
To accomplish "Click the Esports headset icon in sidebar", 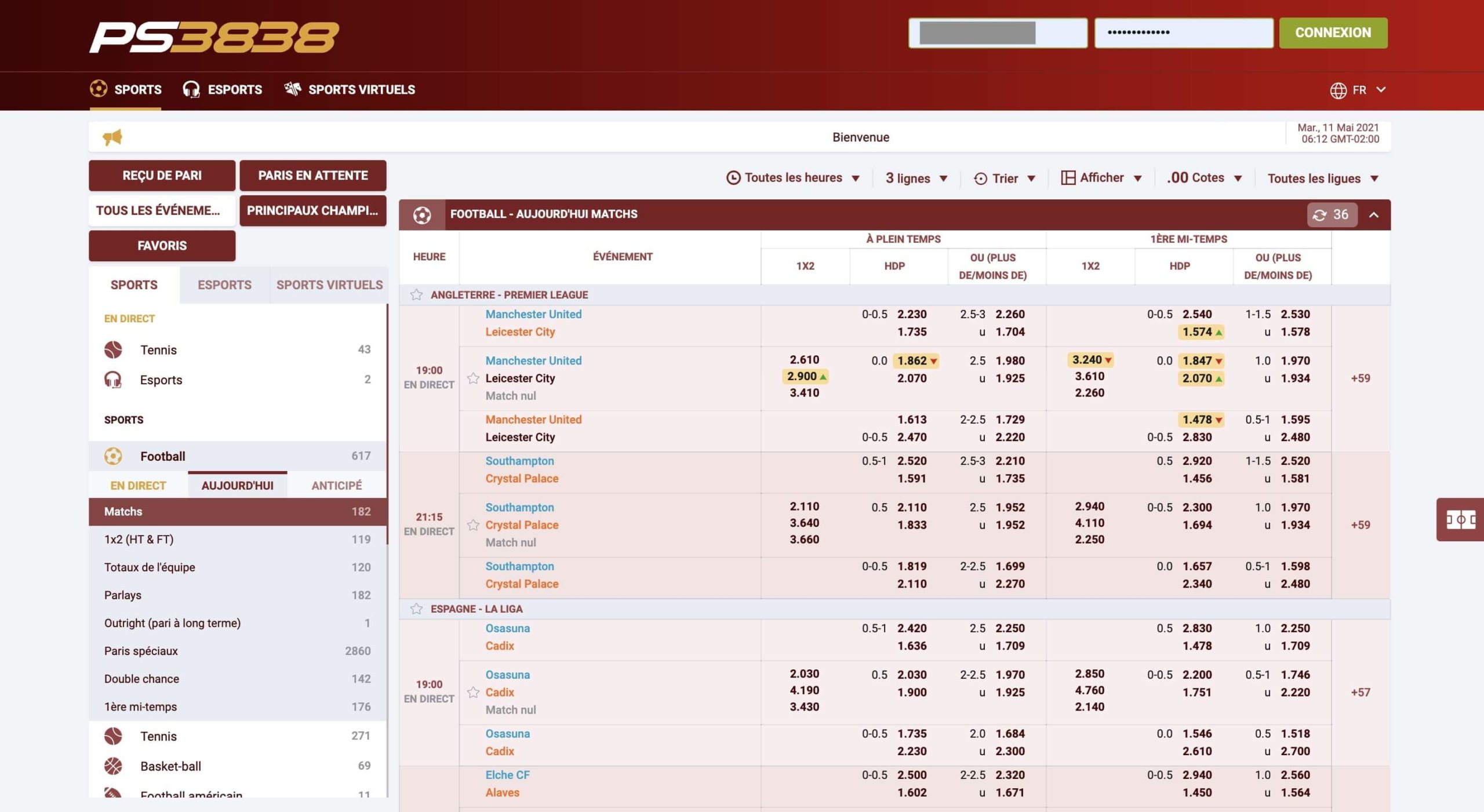I will pos(113,380).
